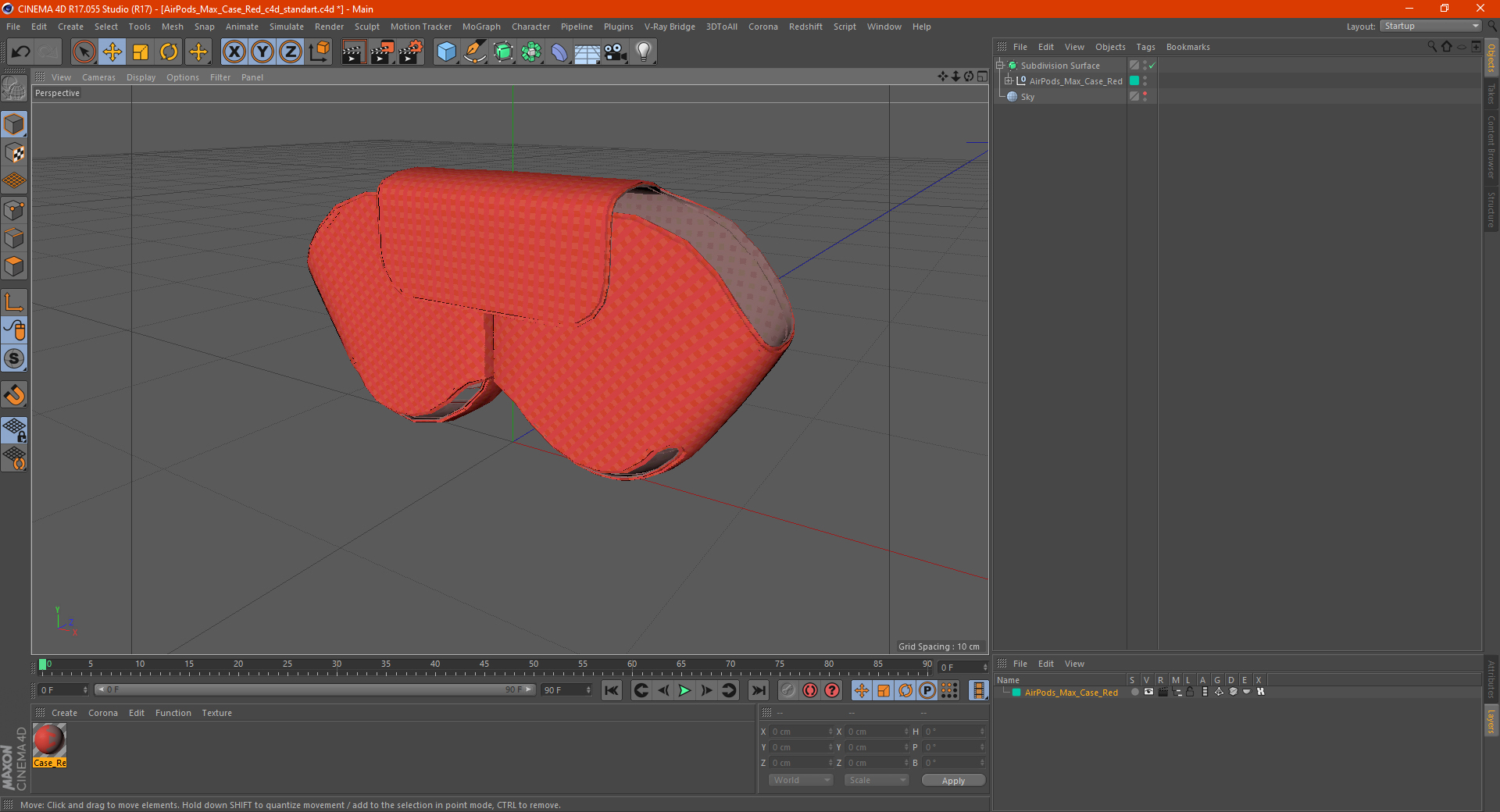Add a Cube primitive object
The width and height of the screenshot is (1500, 812).
tap(446, 52)
